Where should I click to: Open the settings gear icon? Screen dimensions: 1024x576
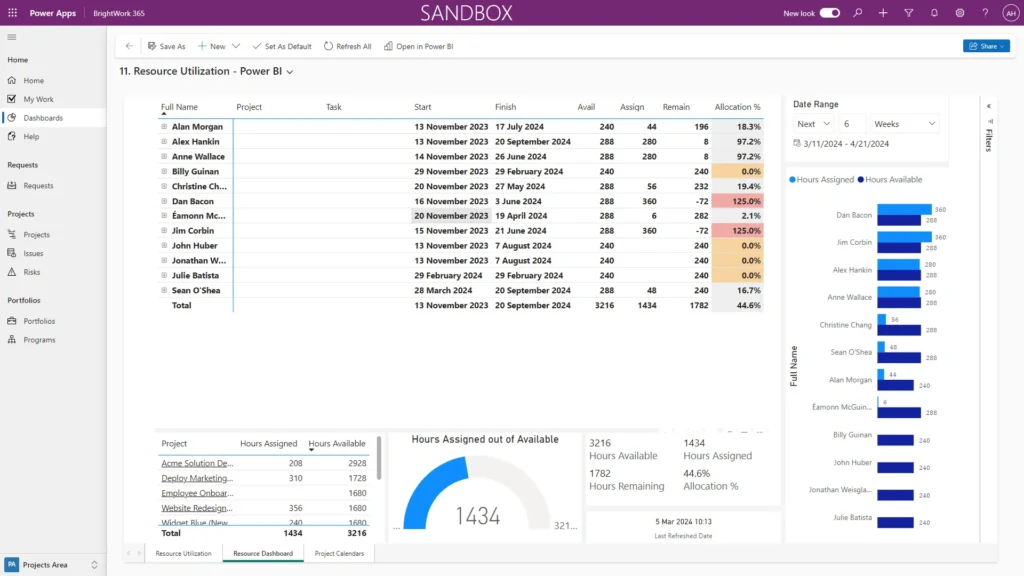960,13
